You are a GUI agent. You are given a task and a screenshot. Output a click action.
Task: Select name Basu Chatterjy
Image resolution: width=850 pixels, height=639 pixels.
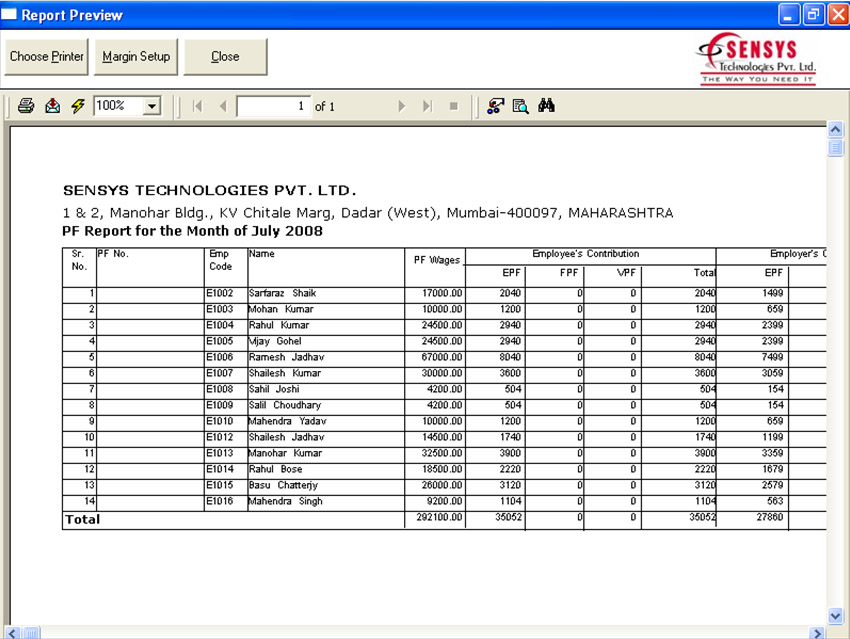(283, 485)
